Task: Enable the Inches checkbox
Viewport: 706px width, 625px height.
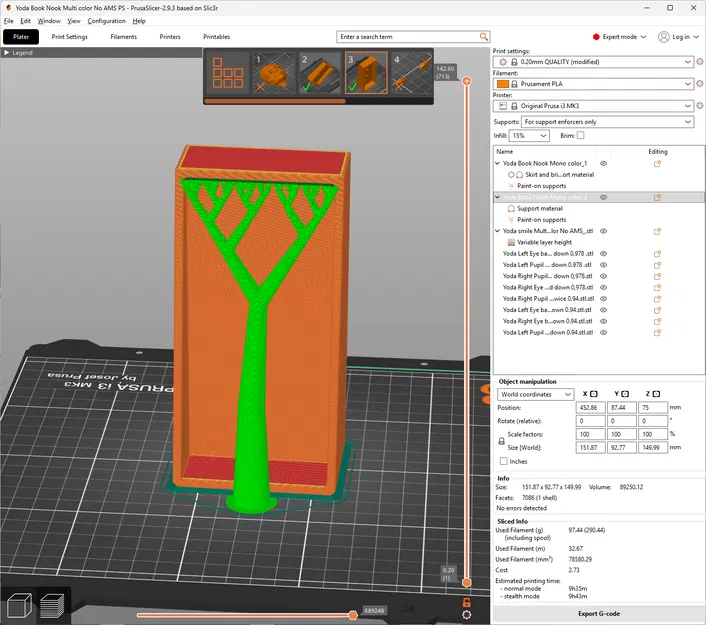Action: pos(503,461)
